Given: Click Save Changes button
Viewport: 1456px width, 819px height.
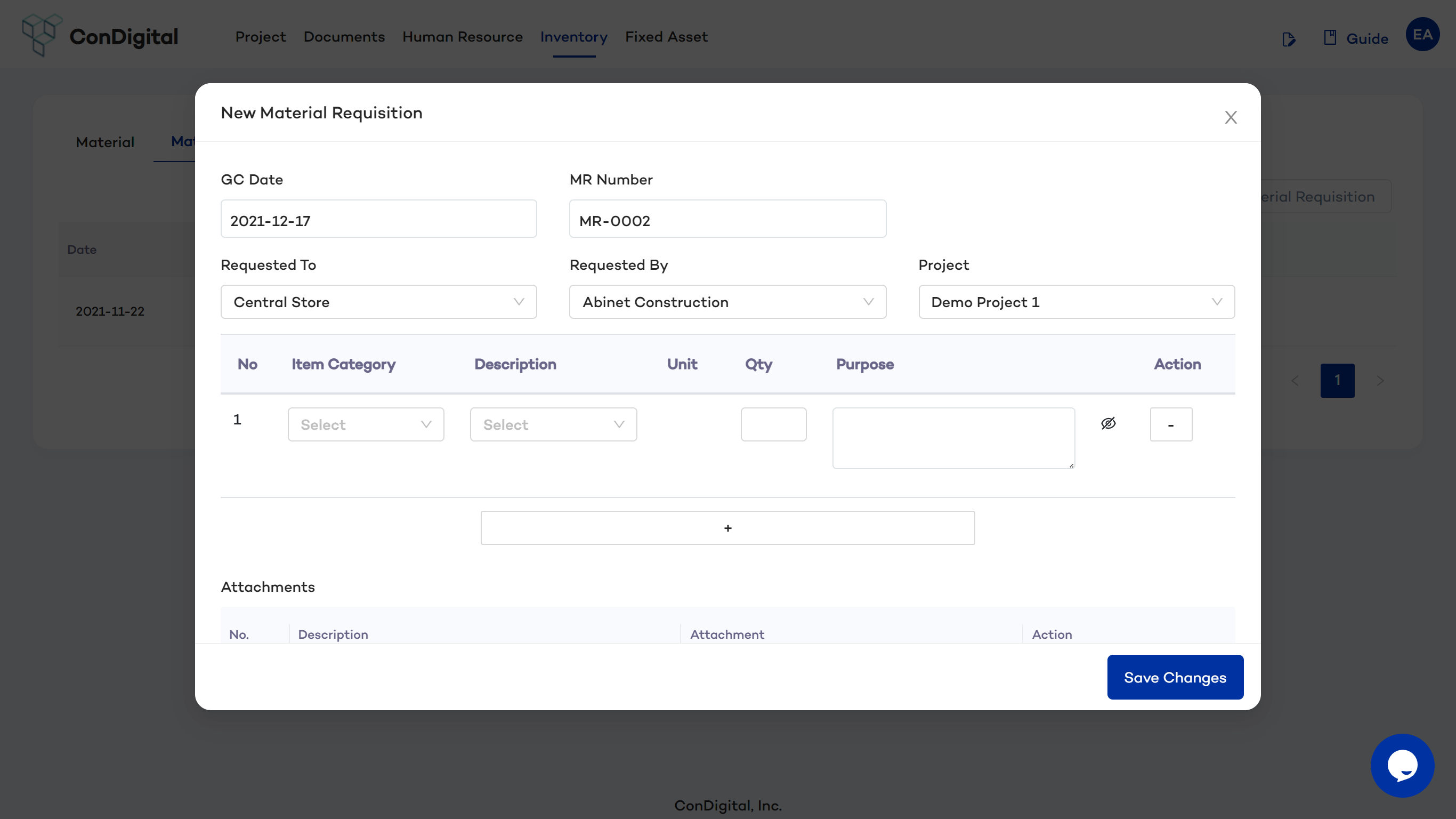Looking at the screenshot, I should pyautogui.click(x=1175, y=677).
